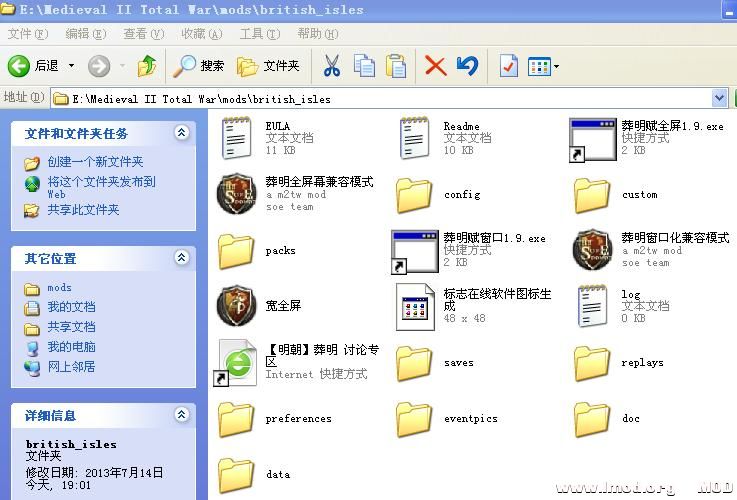Click the Cut scissors icon
This screenshot has height=500, width=737.
tap(332, 66)
